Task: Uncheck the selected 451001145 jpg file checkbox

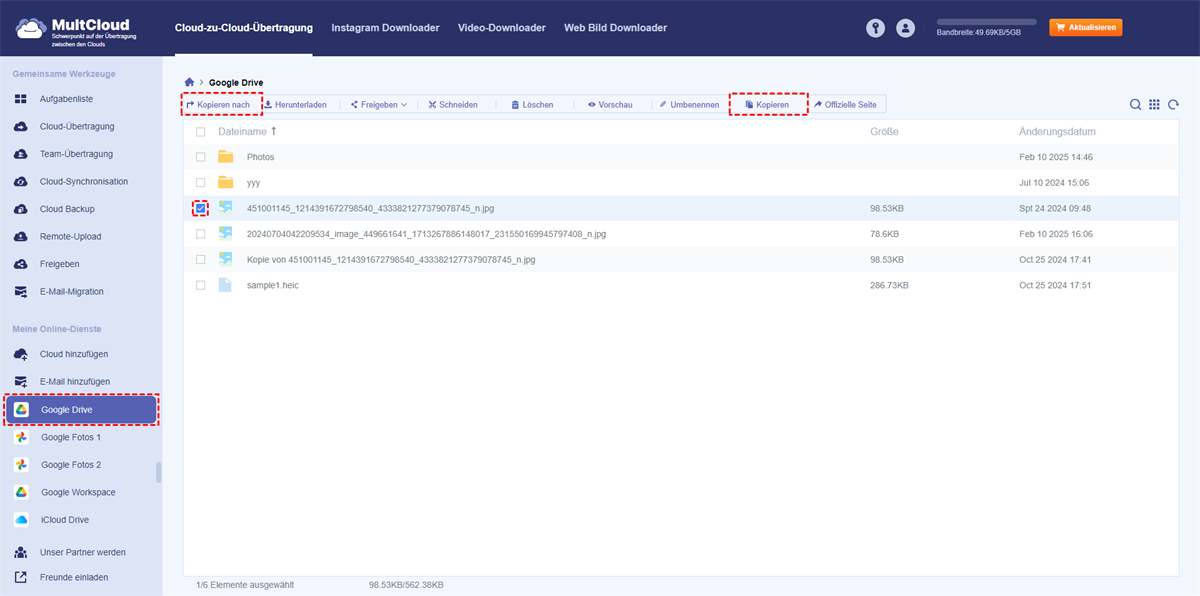Action: click(201, 208)
